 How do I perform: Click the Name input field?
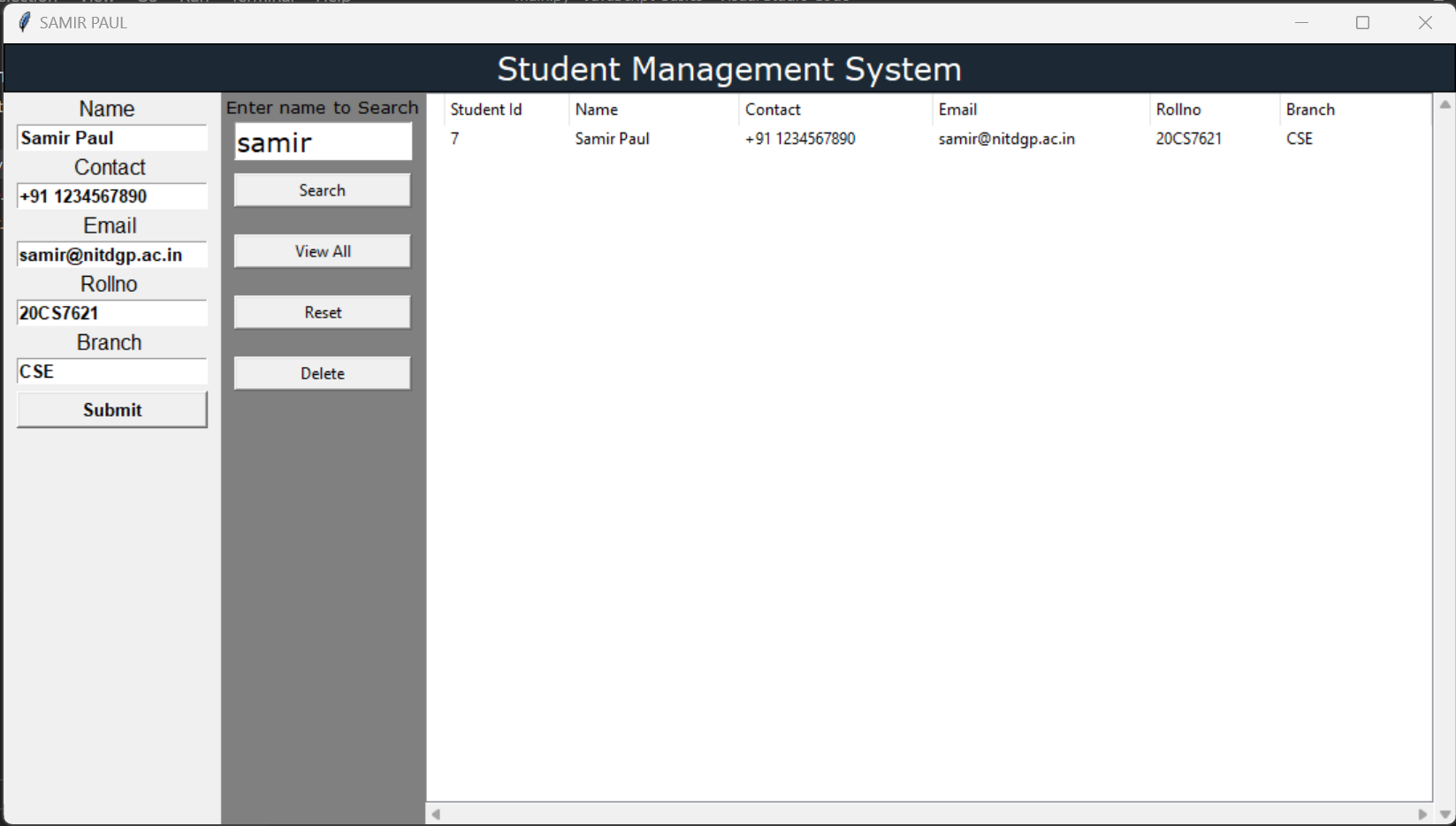pyautogui.click(x=111, y=138)
